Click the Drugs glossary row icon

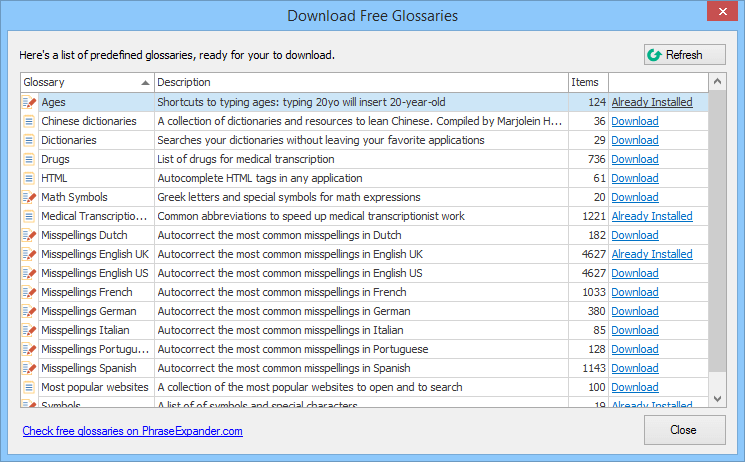29,159
